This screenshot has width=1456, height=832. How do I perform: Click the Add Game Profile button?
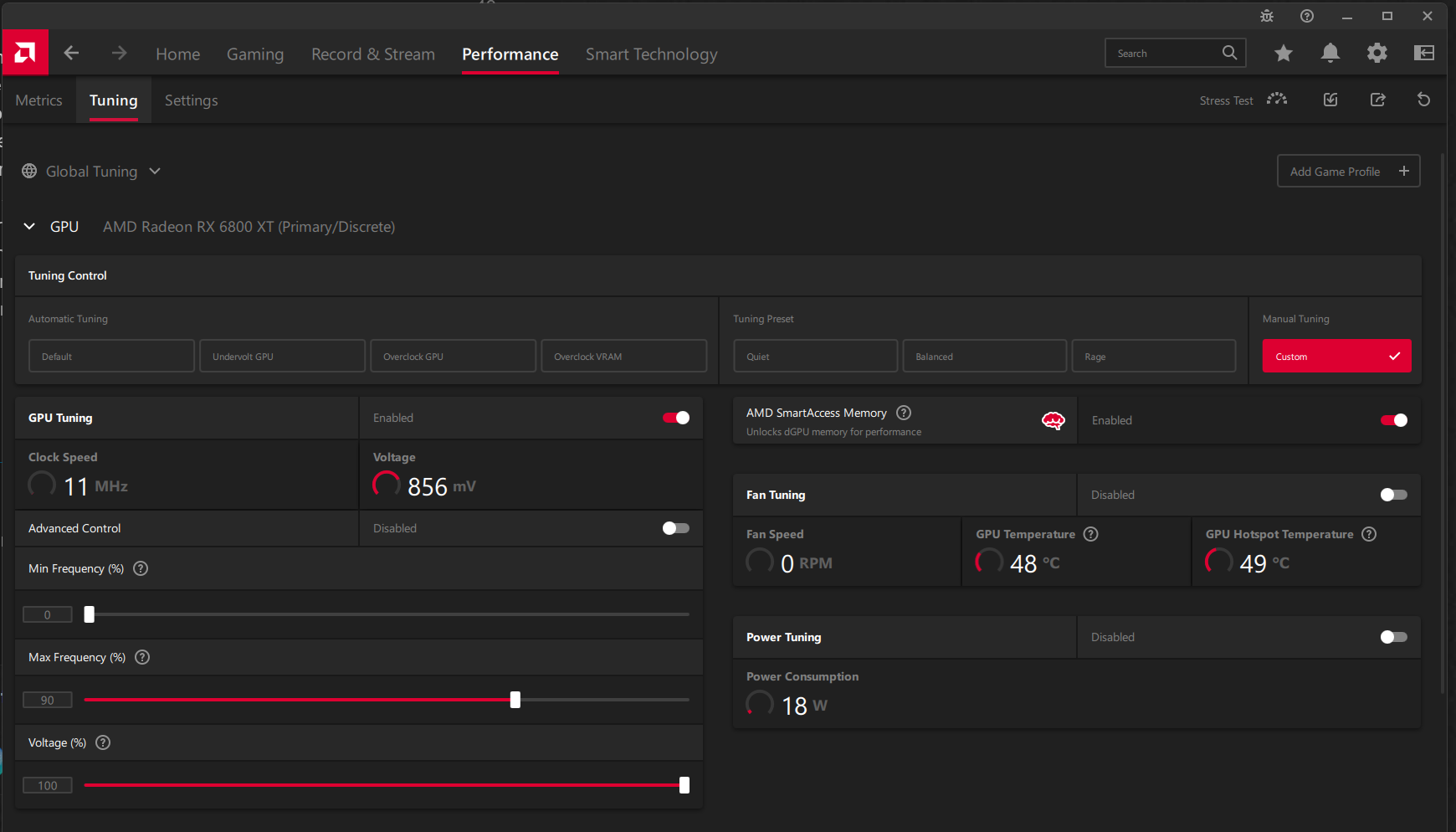[x=1348, y=172]
